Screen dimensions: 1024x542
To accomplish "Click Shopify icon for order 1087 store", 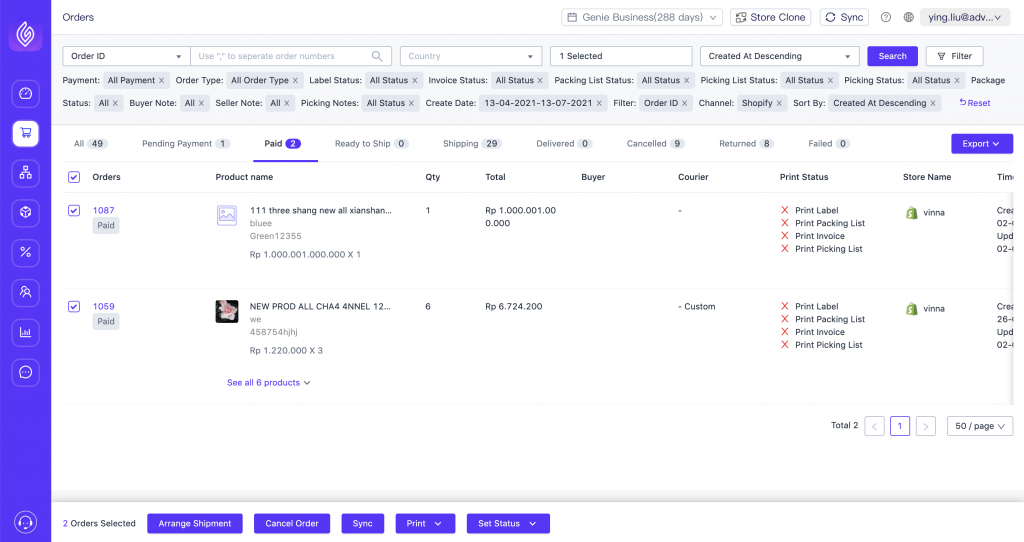I will pyautogui.click(x=912, y=213).
